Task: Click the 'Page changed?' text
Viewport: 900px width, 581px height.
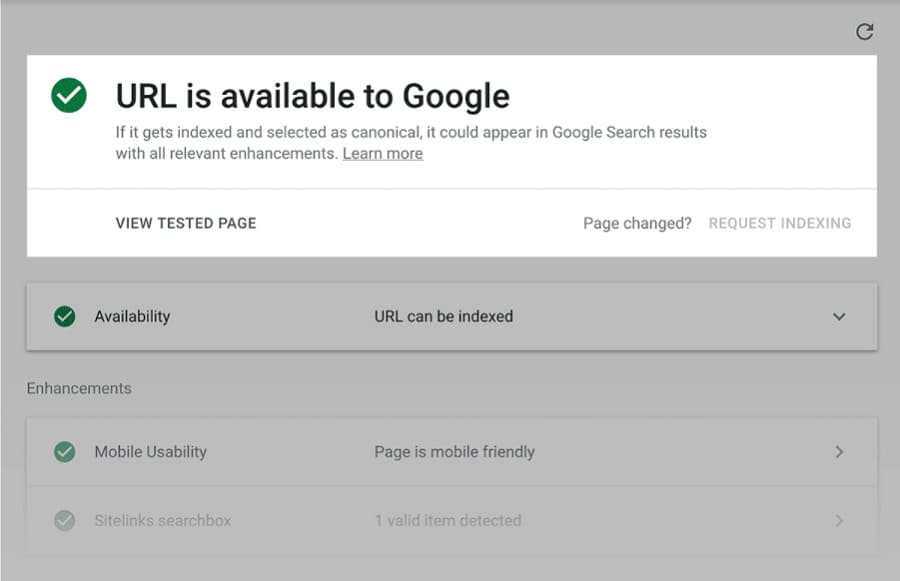Action: 637,223
